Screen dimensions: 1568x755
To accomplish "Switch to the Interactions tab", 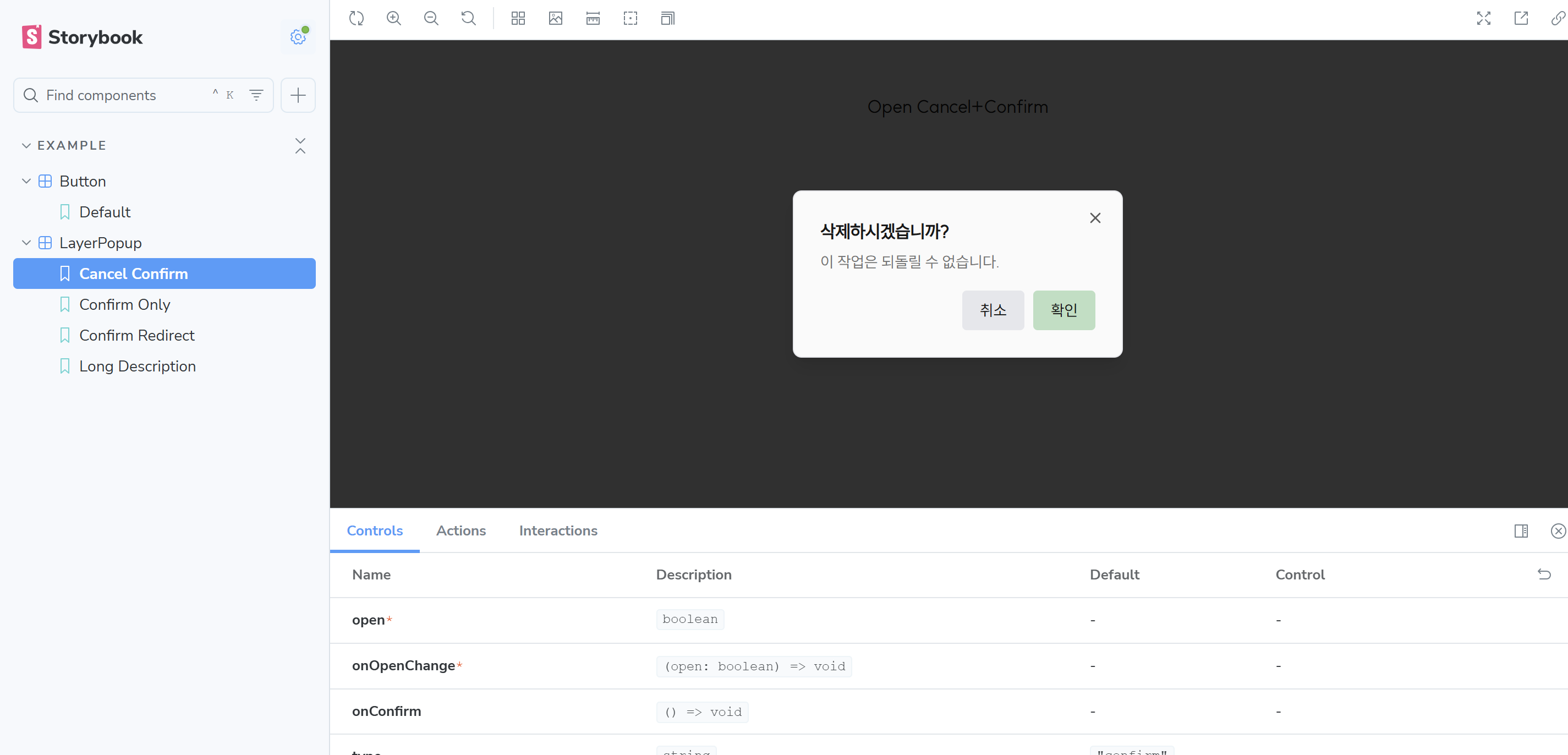I will [x=557, y=530].
